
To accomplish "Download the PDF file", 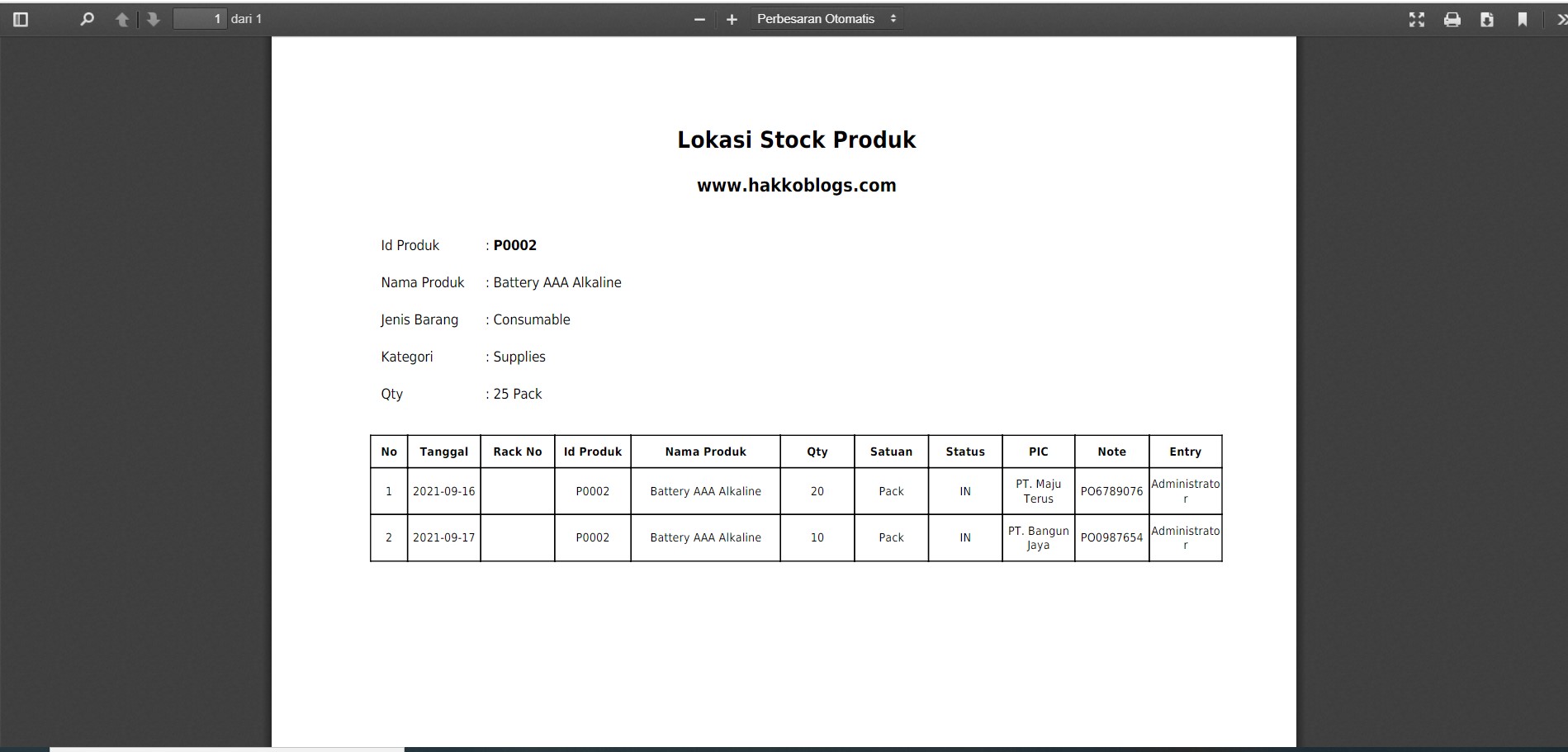I will point(1488,19).
